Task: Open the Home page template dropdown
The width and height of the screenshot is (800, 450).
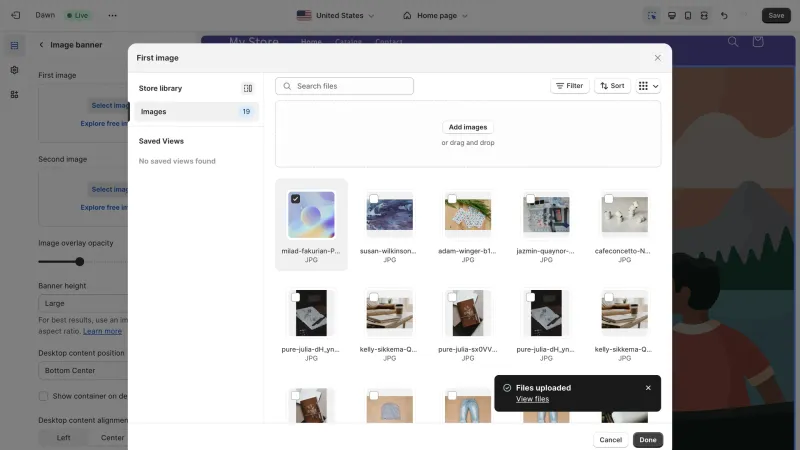Action: [x=435, y=15]
